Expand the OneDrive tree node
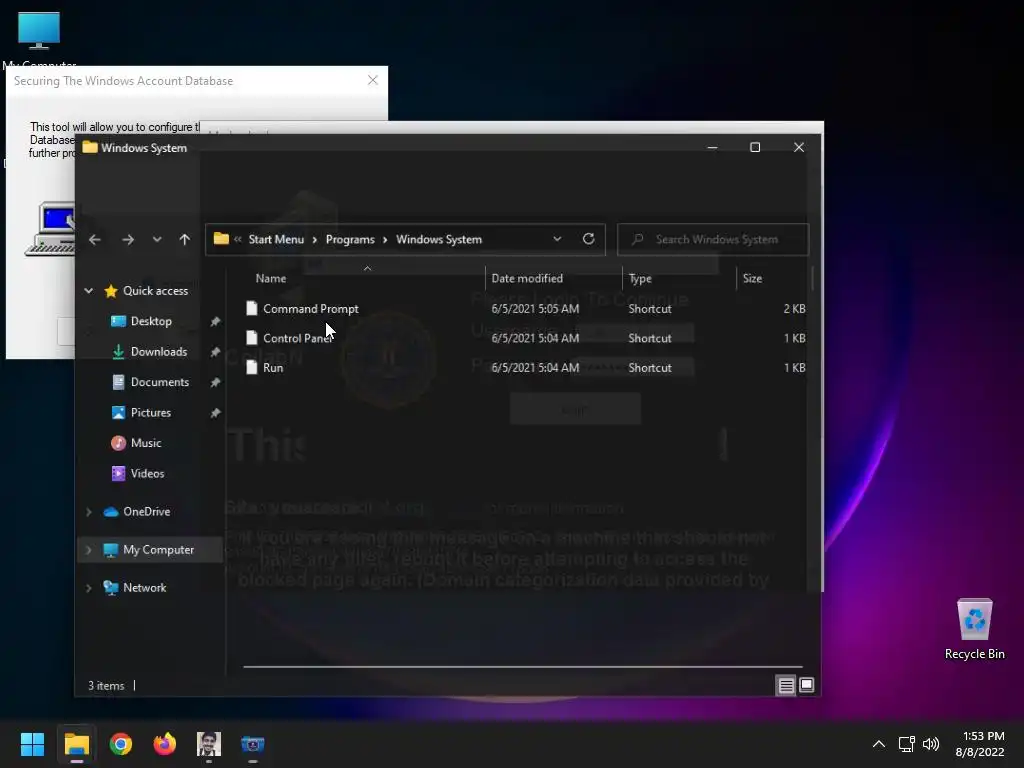This screenshot has width=1024, height=768. click(89, 512)
